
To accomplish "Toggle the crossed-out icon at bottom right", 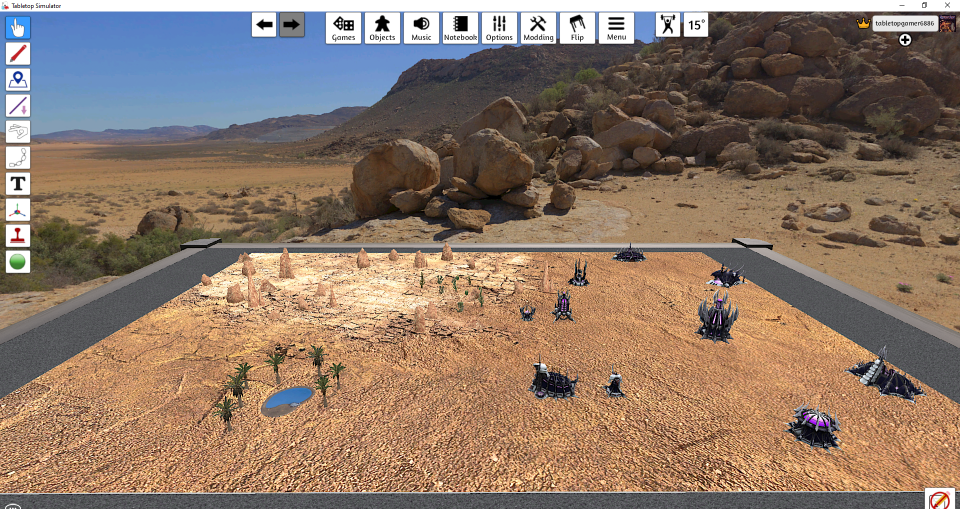I will (x=940, y=499).
